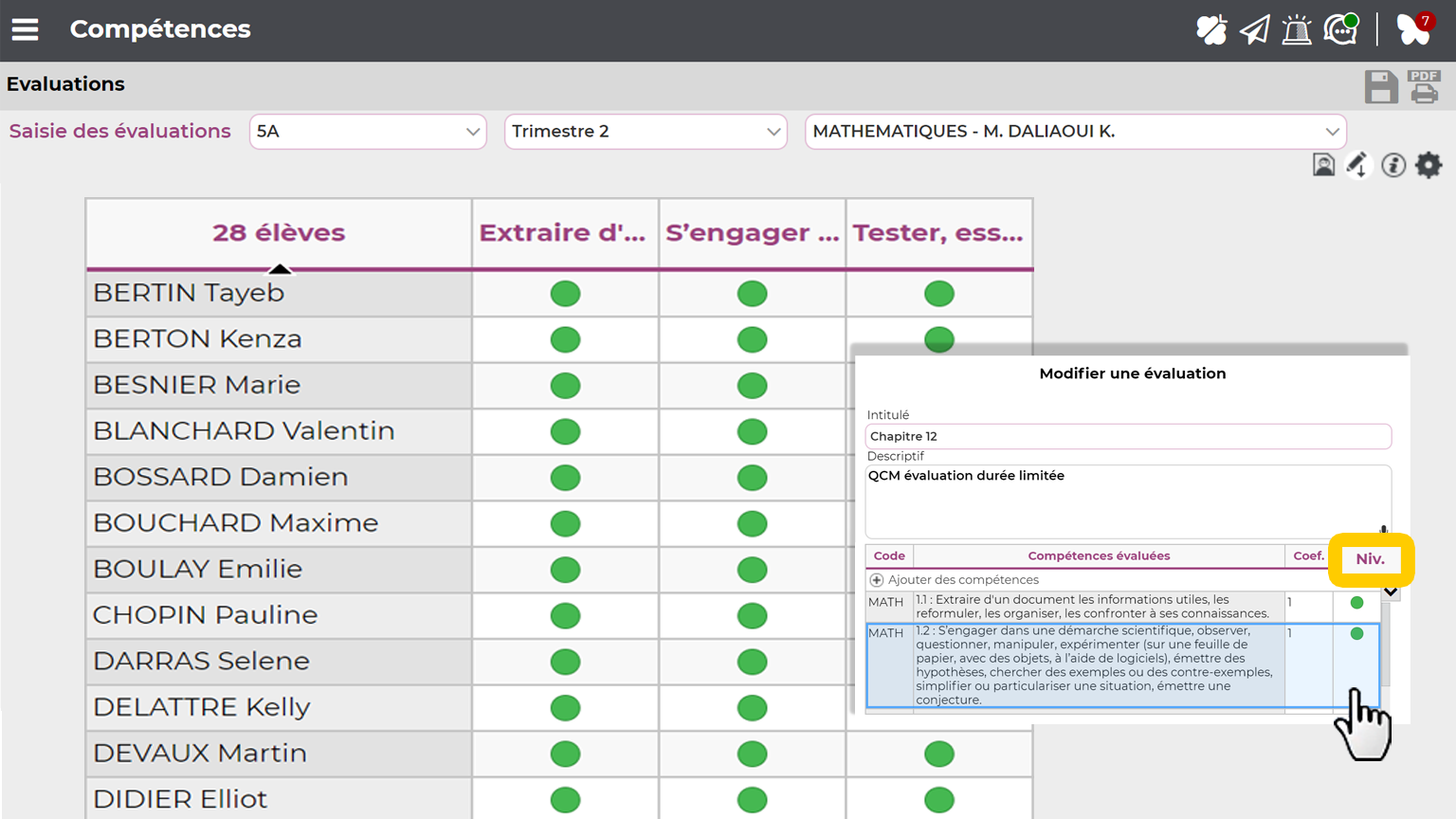
Task: Select the Extraire d'... column header
Action: pyautogui.click(x=565, y=233)
